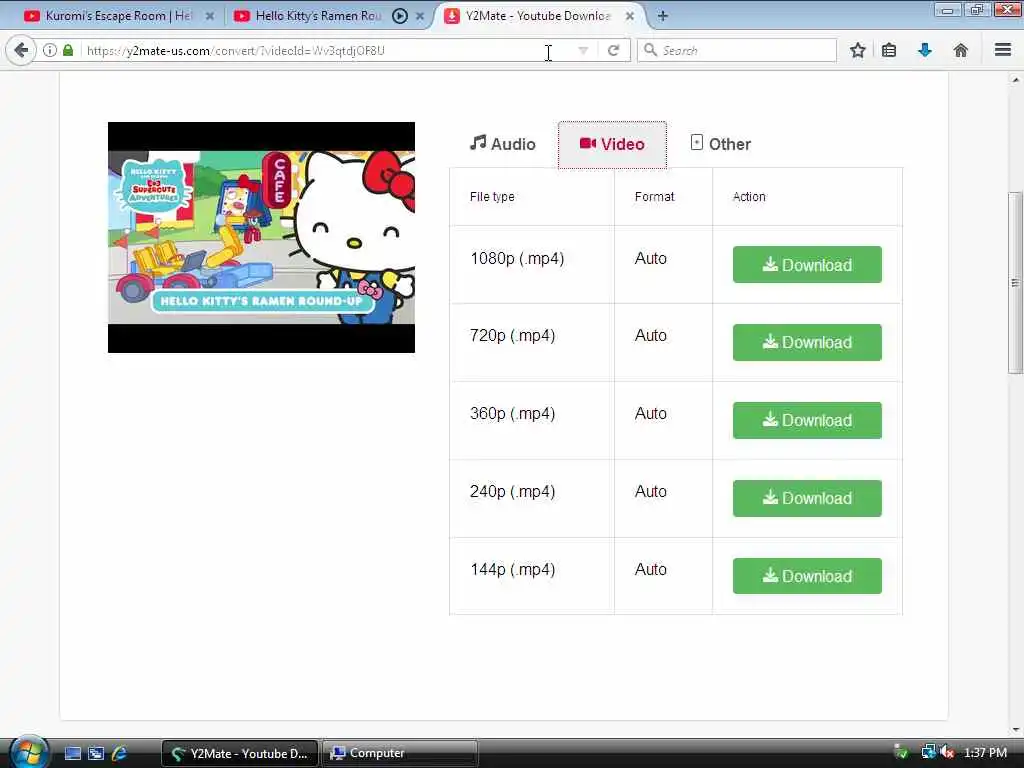Click the page vertical scrollbar thumb
Screen dimensions: 1024x768
(x=1015, y=282)
